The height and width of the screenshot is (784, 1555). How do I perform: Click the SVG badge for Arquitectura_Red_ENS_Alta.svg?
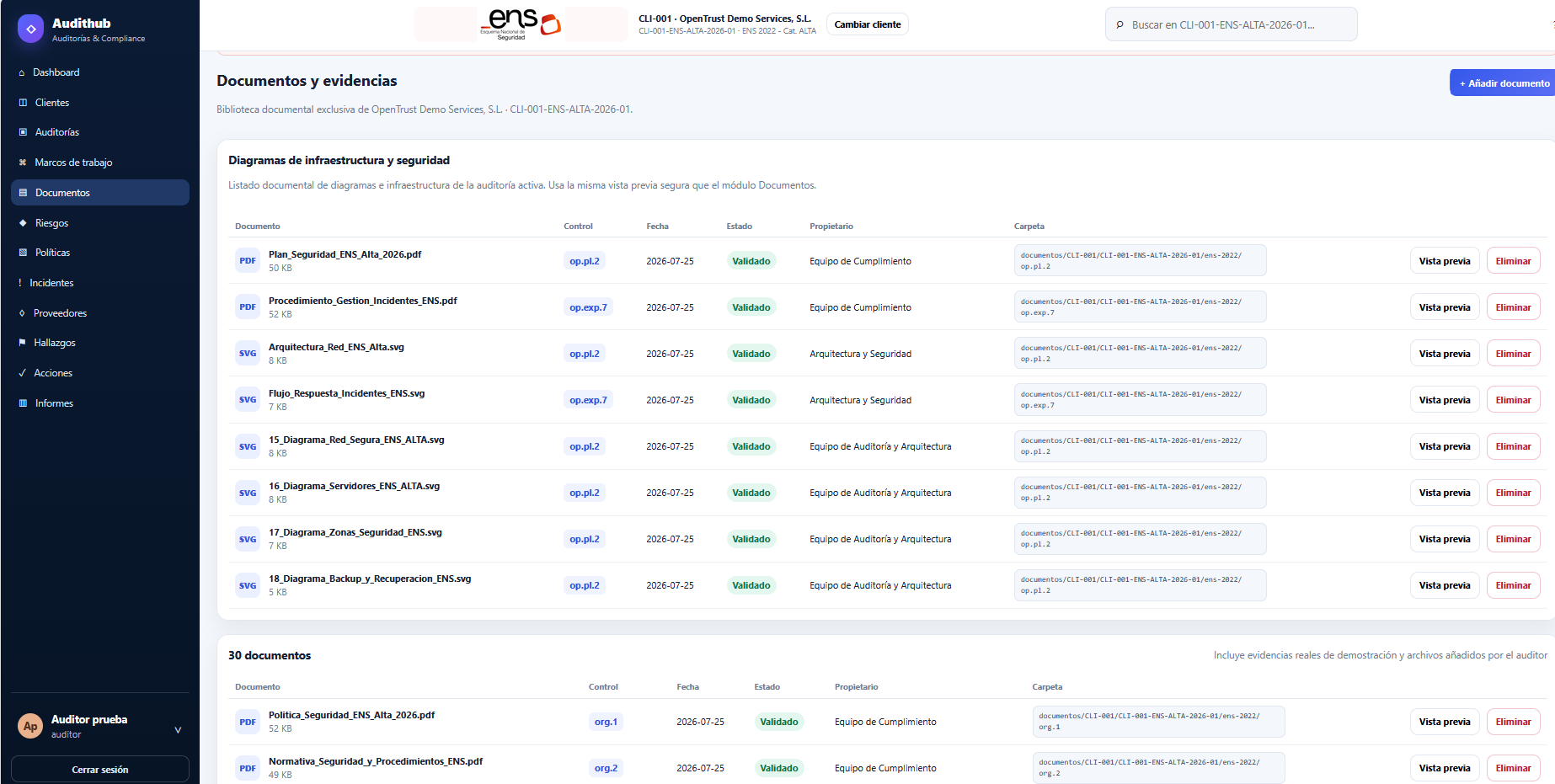tap(248, 354)
